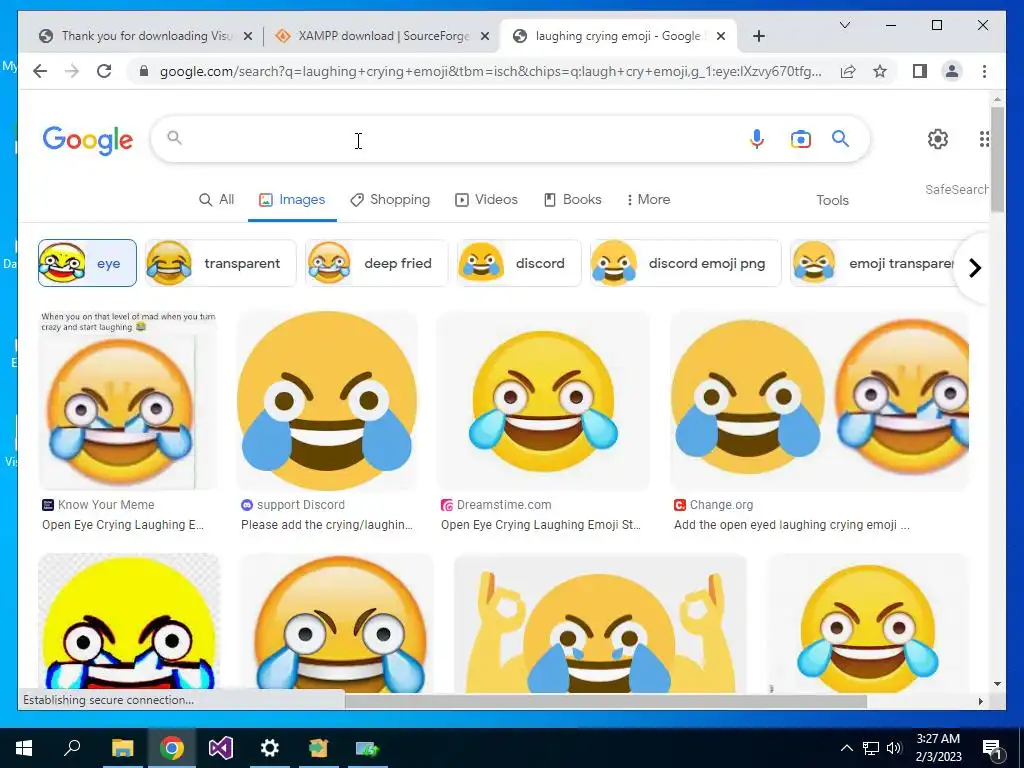
Task: Show hidden system tray icons
Action: [846, 748]
